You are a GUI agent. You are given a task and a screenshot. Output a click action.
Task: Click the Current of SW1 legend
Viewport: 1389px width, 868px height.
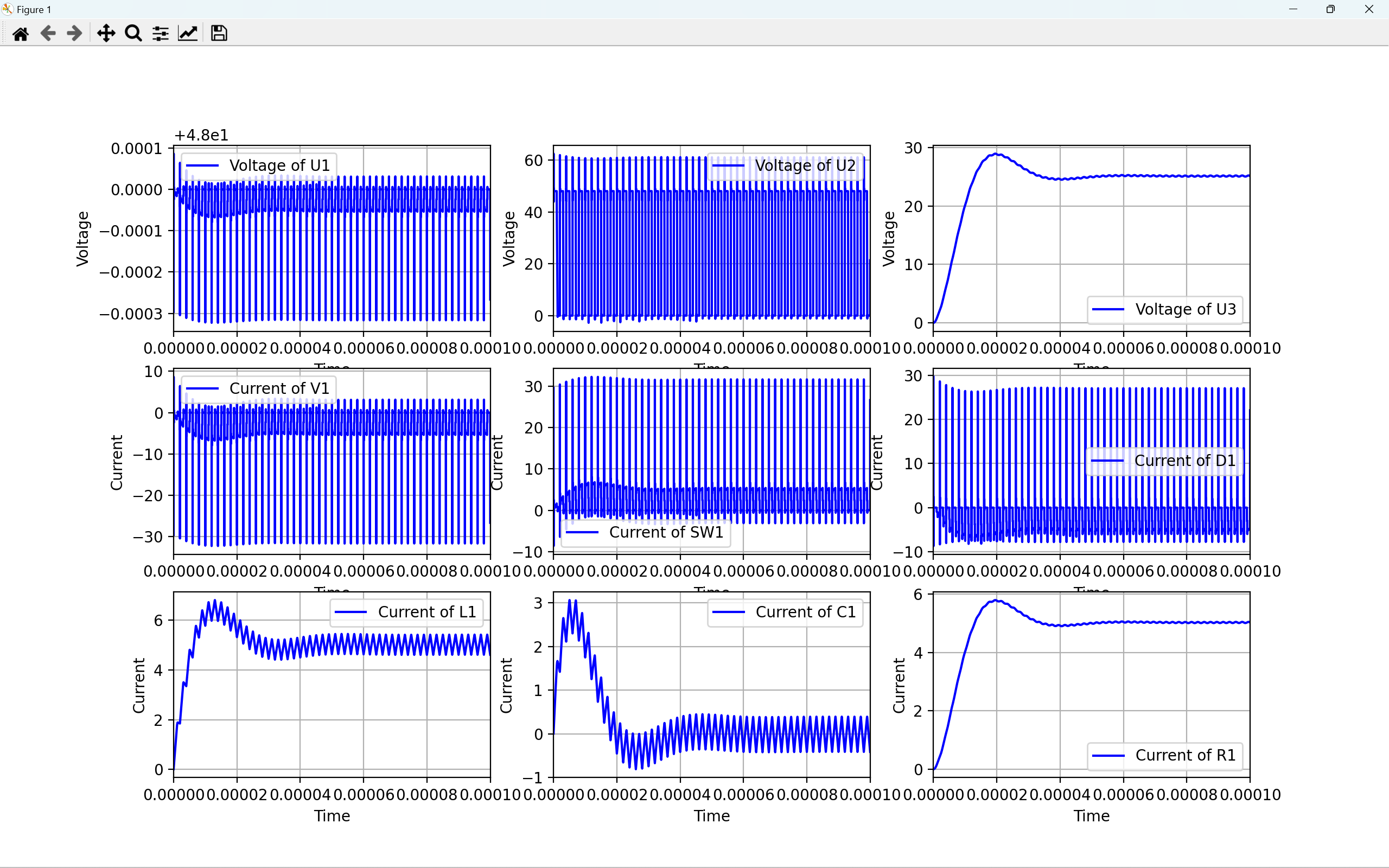(x=645, y=533)
